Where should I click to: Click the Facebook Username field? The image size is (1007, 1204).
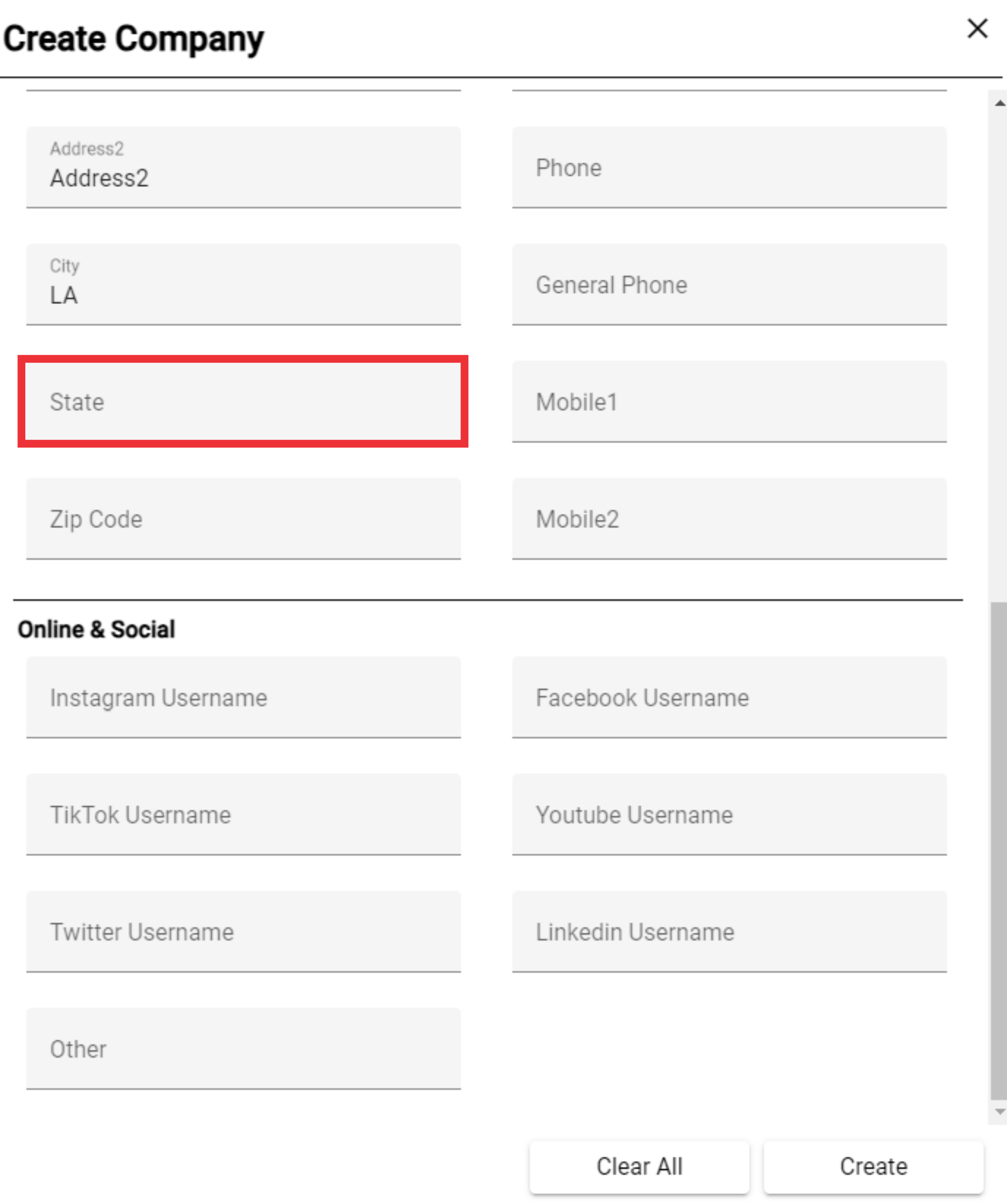pos(729,697)
